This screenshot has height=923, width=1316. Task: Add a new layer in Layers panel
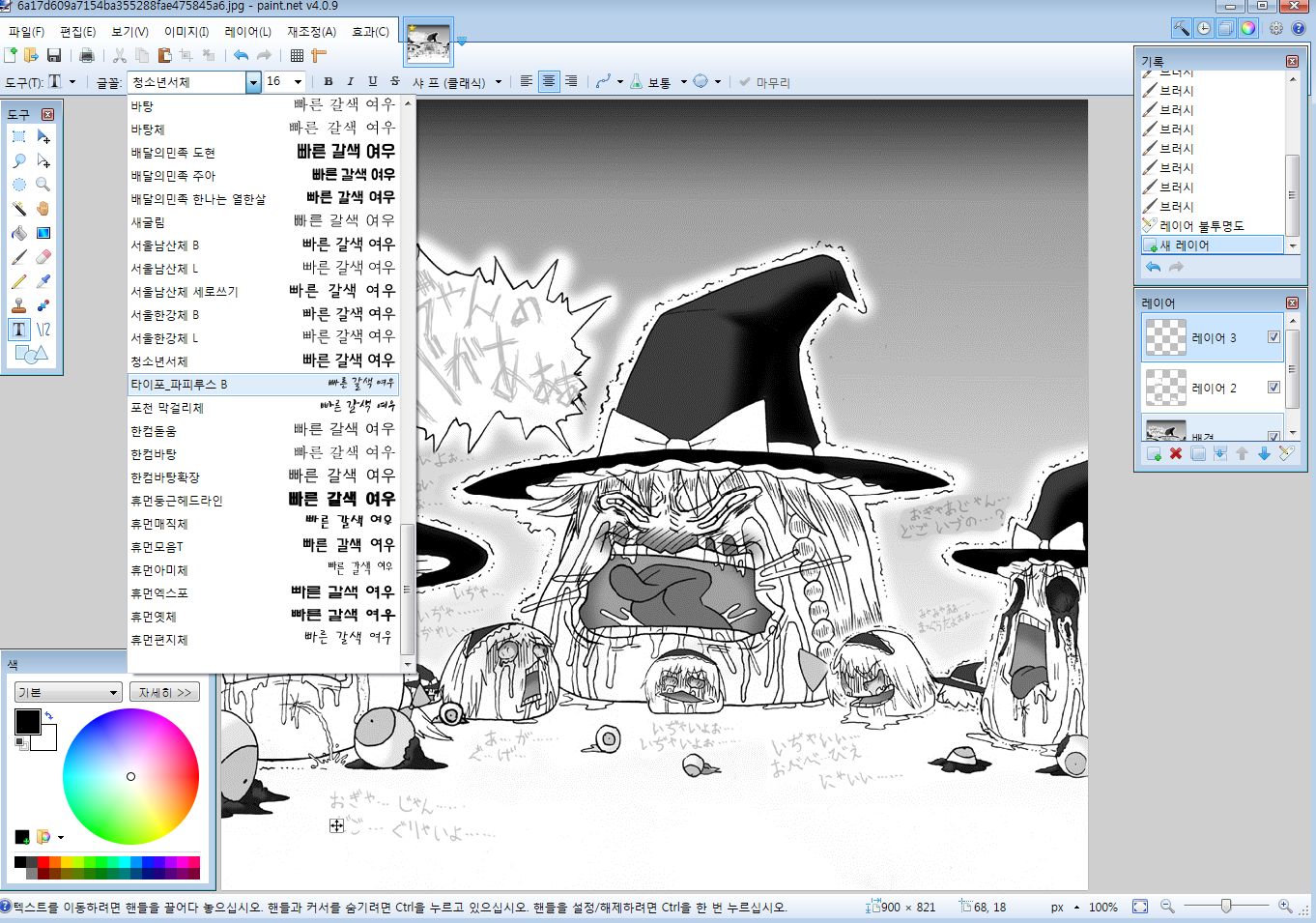coord(1154,453)
